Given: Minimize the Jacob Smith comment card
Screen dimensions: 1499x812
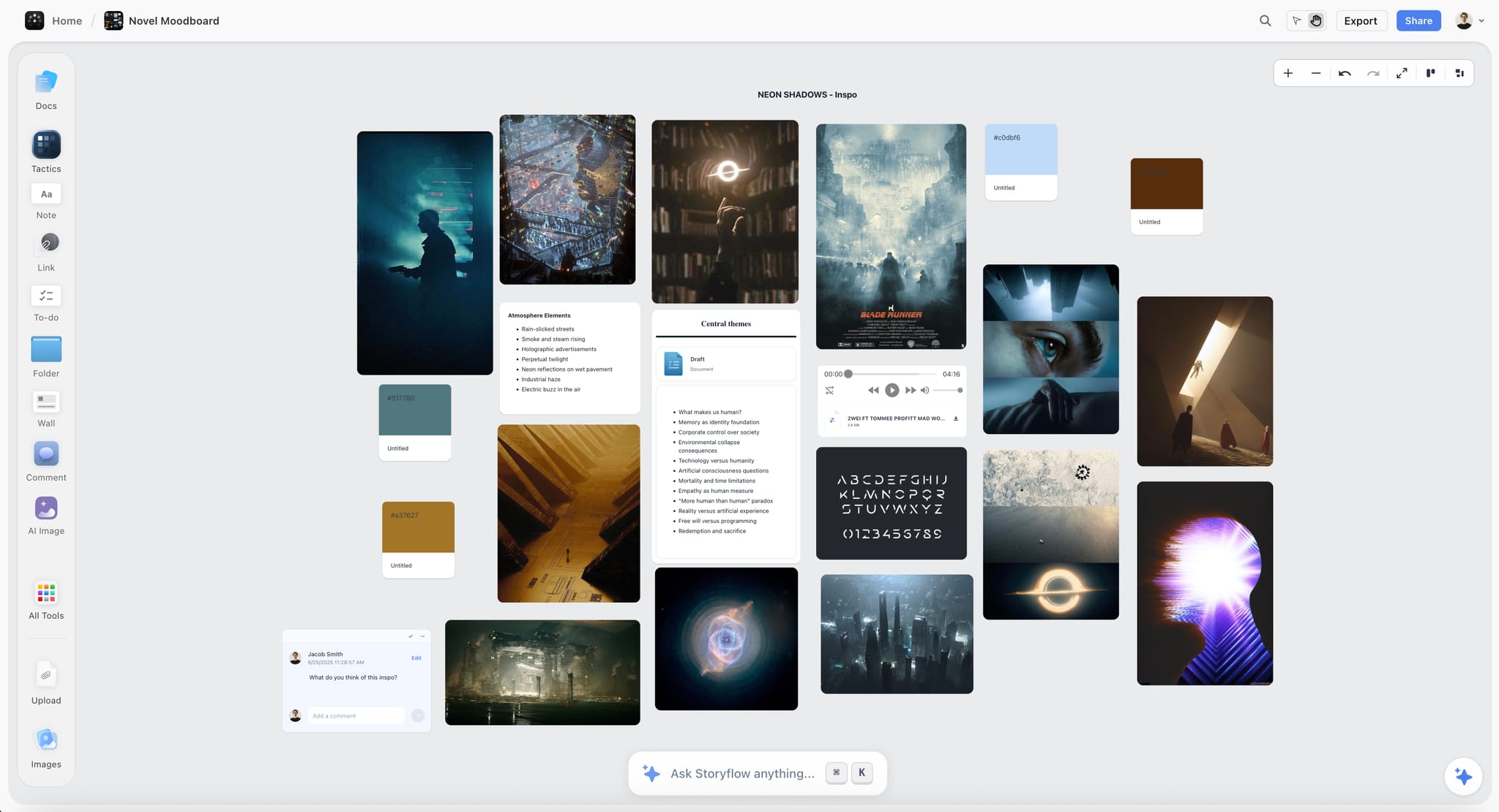Looking at the screenshot, I should click(422, 636).
